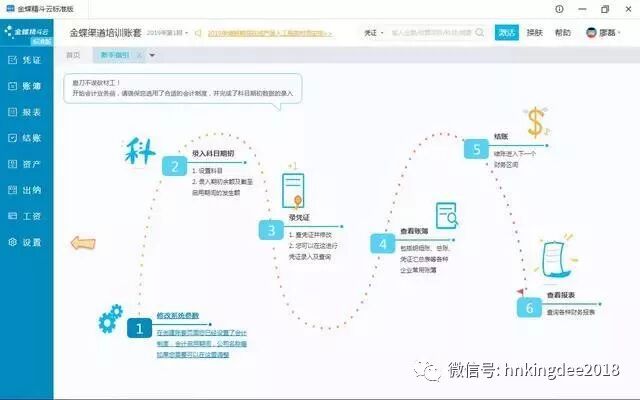Open the user account dropdown arrow
Image resolution: width=640 pixels, height=400 pixels.
click(619, 33)
